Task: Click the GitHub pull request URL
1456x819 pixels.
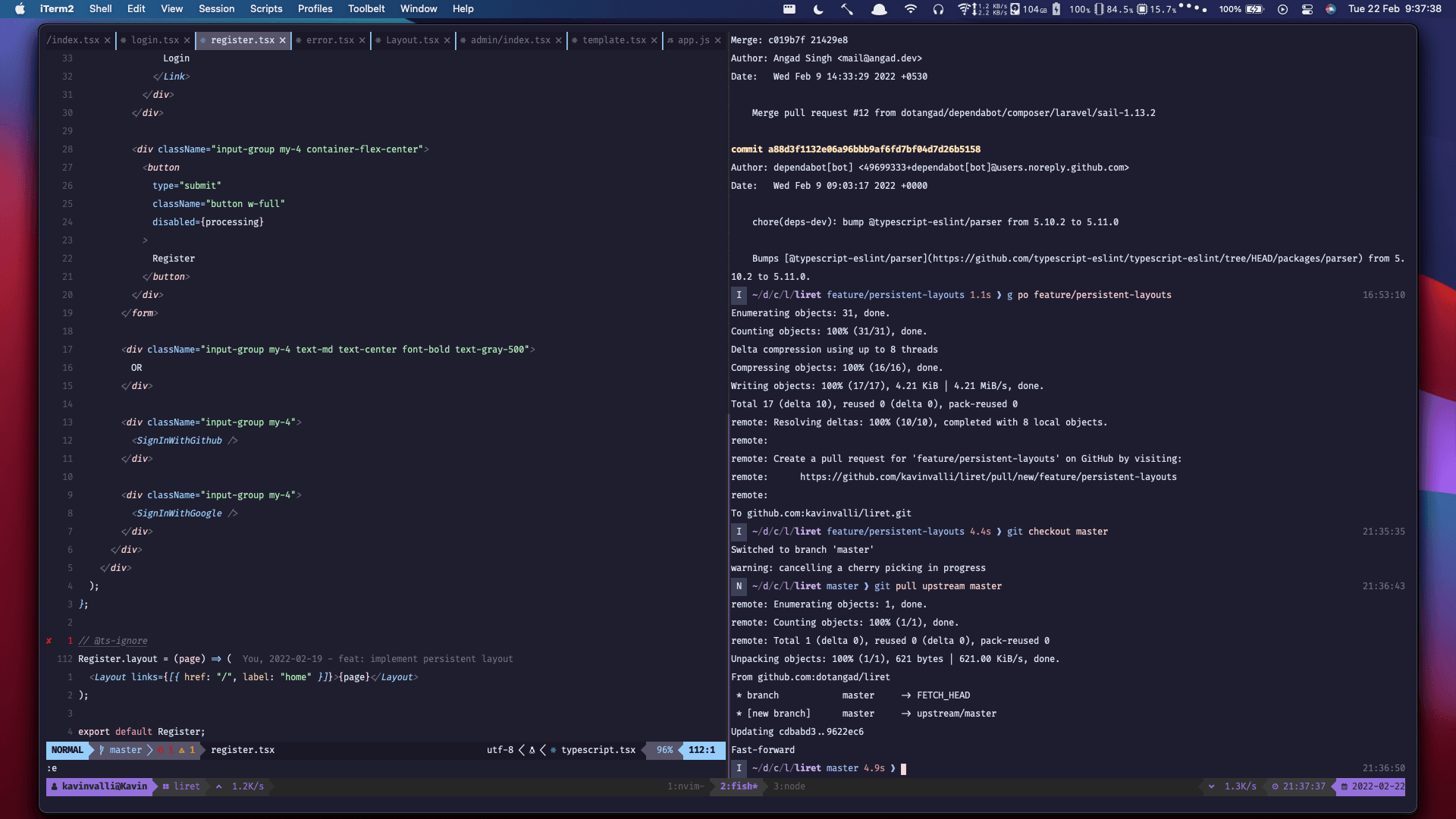Action: (x=988, y=477)
